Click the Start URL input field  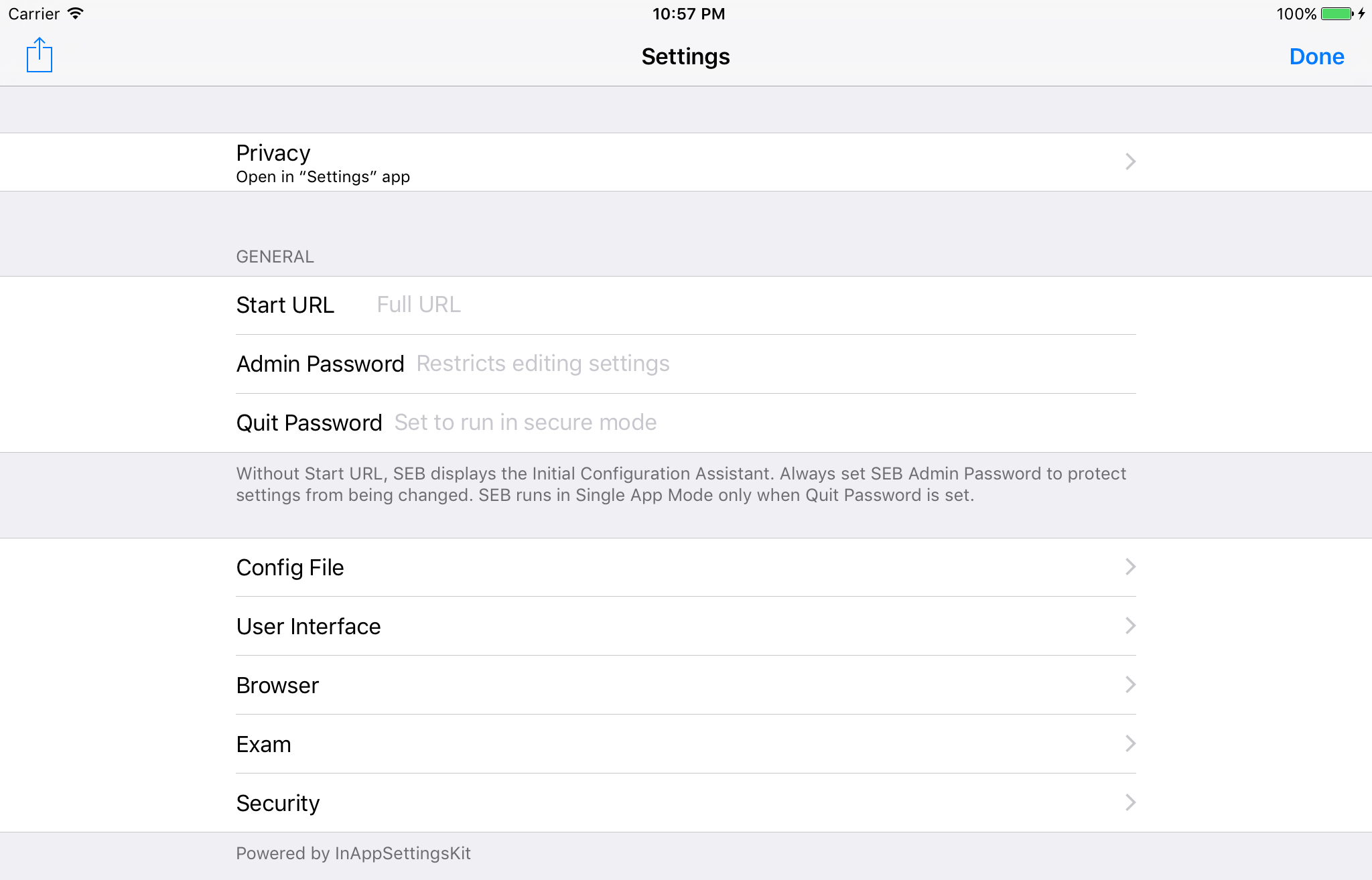[756, 305]
